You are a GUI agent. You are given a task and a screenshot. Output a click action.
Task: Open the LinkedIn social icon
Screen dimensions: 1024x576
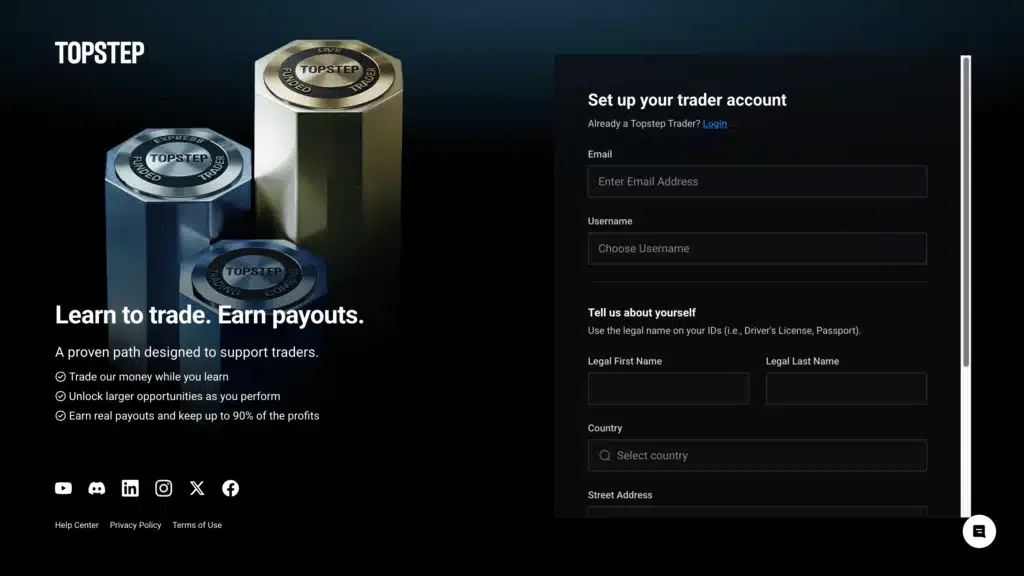(130, 488)
